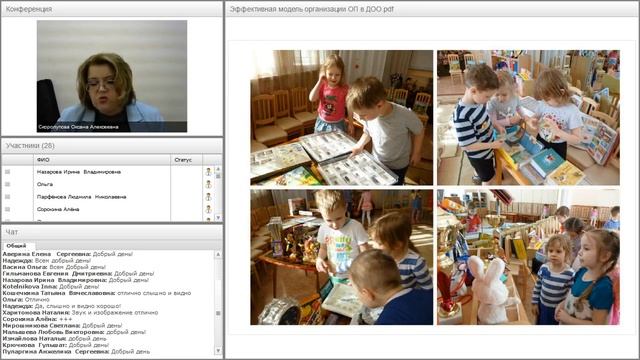Click Кошечкина Татьяна Вячеславовна's message
Viewport: 640px width, 360px height.
97,293
